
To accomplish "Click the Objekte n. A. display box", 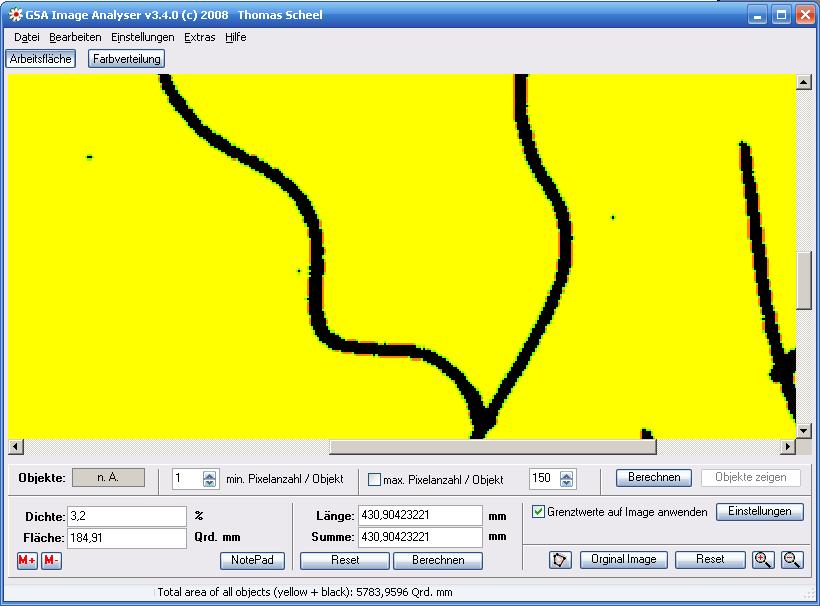I will pos(108,477).
